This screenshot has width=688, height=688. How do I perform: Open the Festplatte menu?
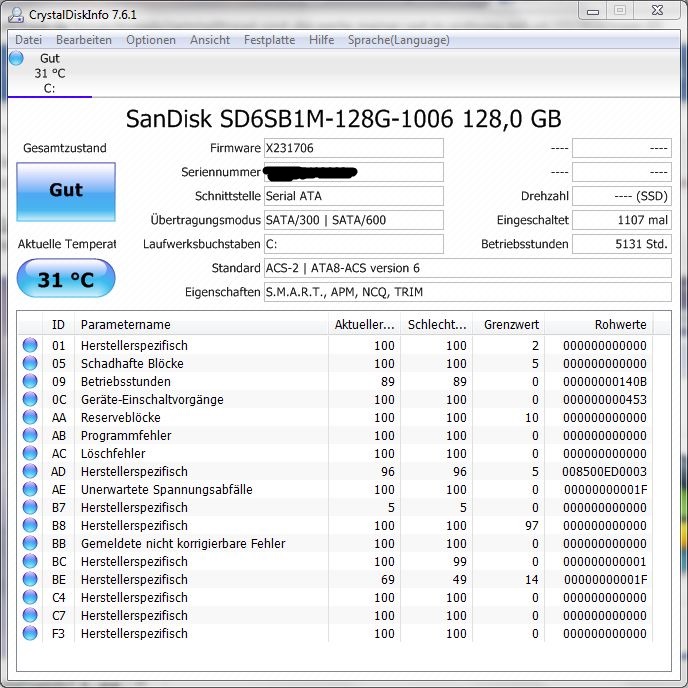(x=269, y=40)
